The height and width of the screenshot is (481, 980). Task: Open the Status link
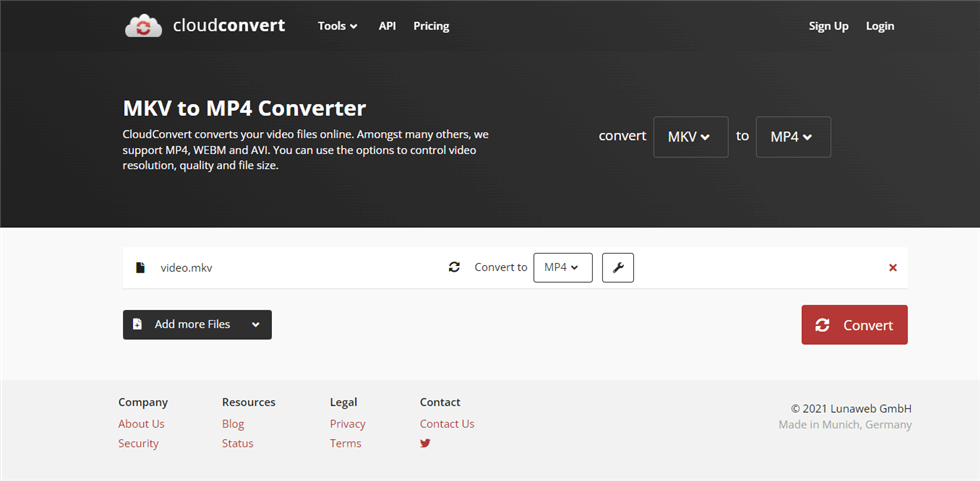[x=238, y=444]
